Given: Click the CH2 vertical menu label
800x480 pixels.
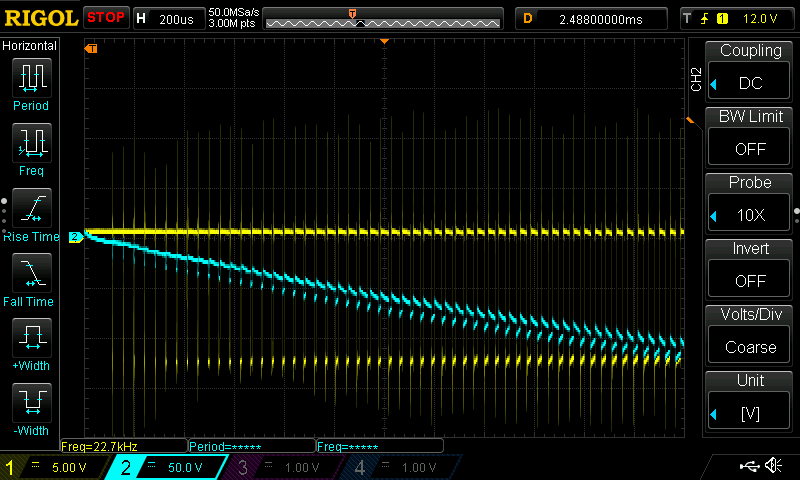Looking at the screenshot, I should [x=695, y=80].
